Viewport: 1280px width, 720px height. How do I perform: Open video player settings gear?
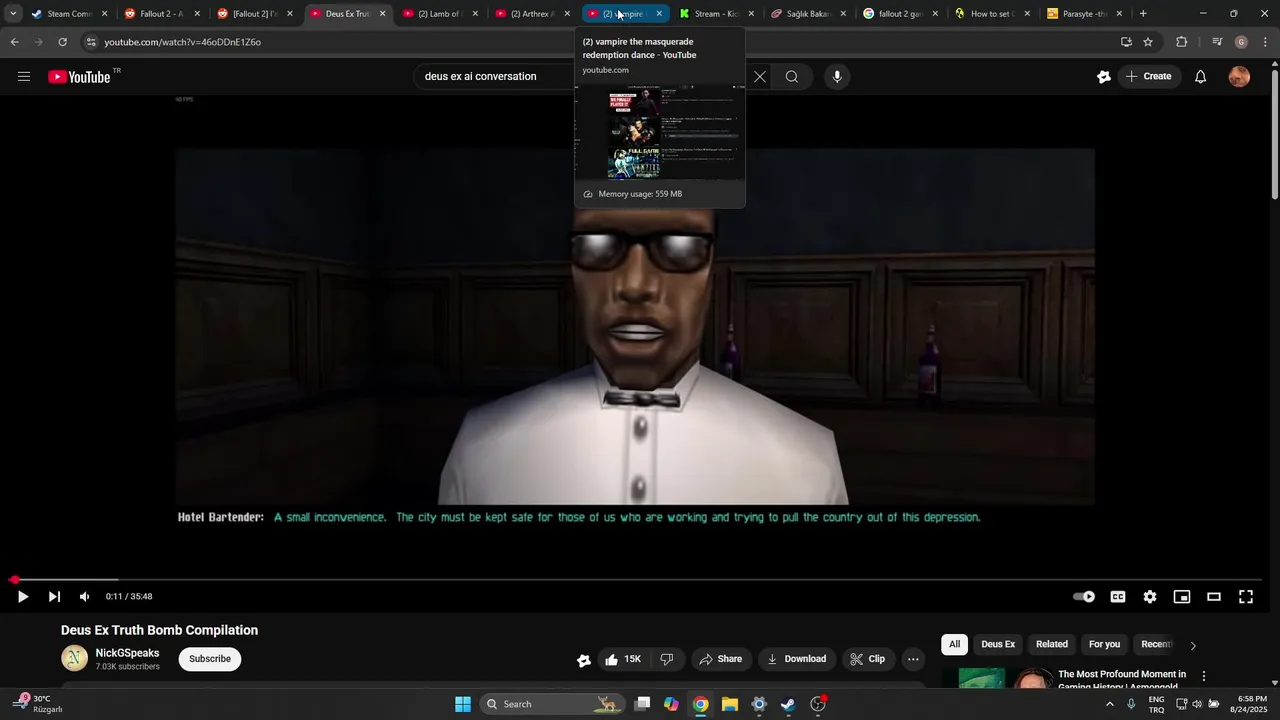[x=1150, y=597]
